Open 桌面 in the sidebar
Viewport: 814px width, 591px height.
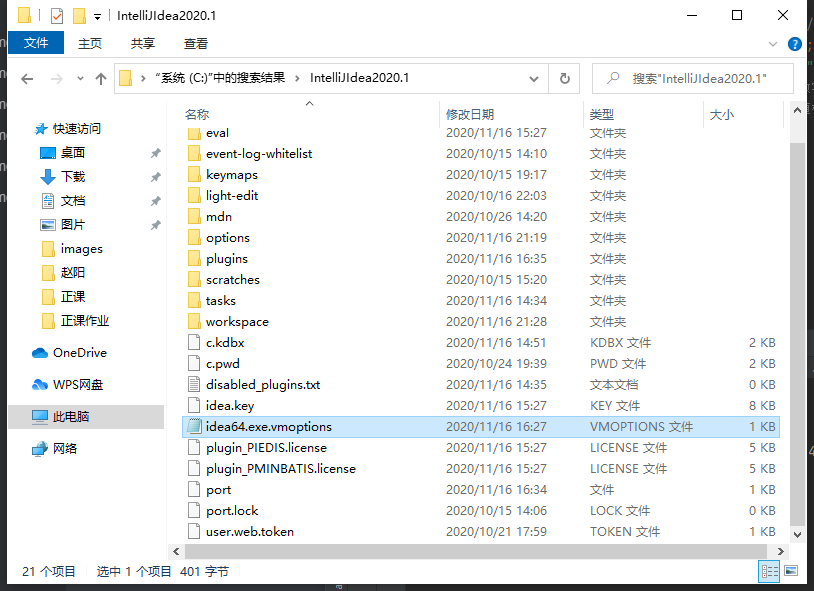point(73,152)
